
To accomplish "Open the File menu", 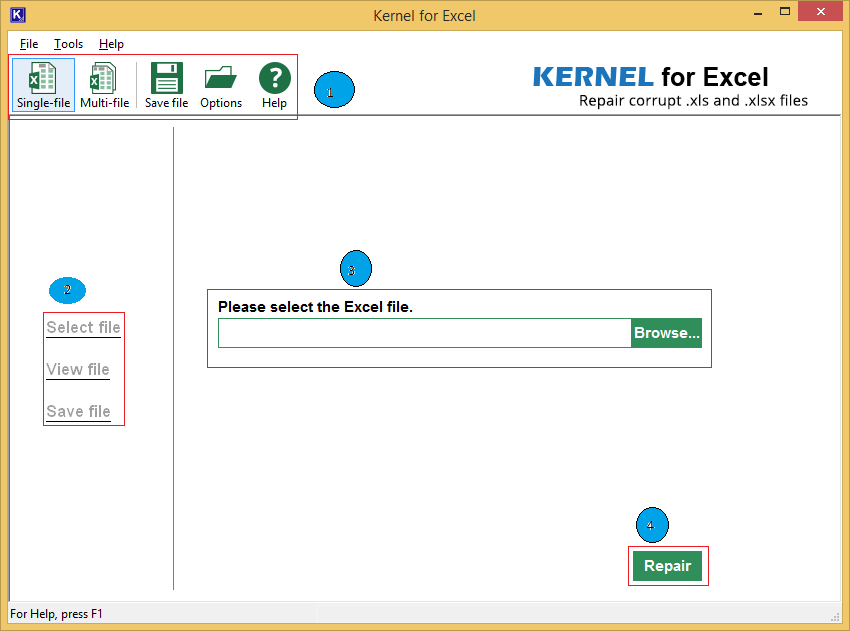I will [29, 44].
